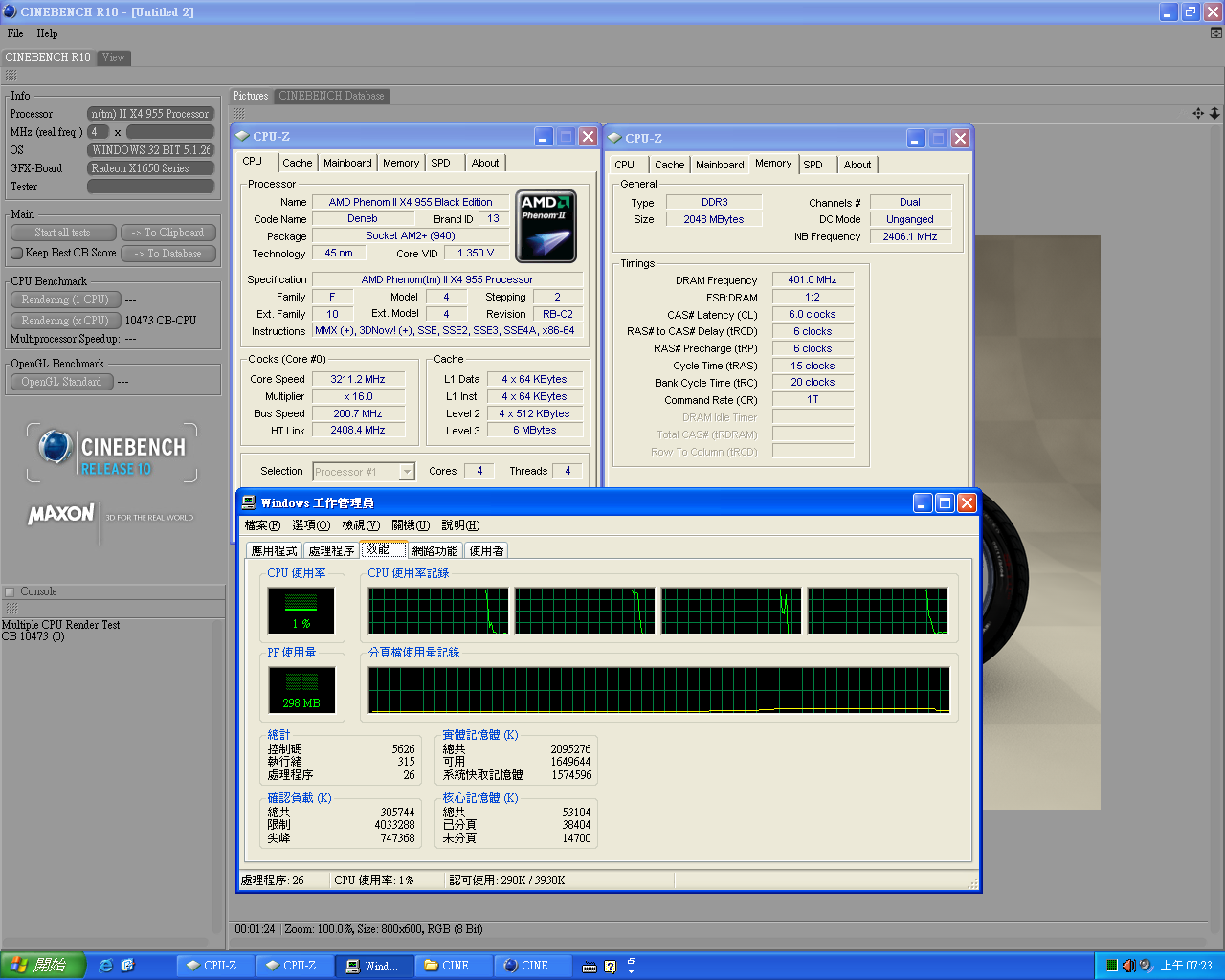Screen dimensions: 1225x980
Task: Click the PF 使用量 gauge showing 298 MB
Action: 301,690
